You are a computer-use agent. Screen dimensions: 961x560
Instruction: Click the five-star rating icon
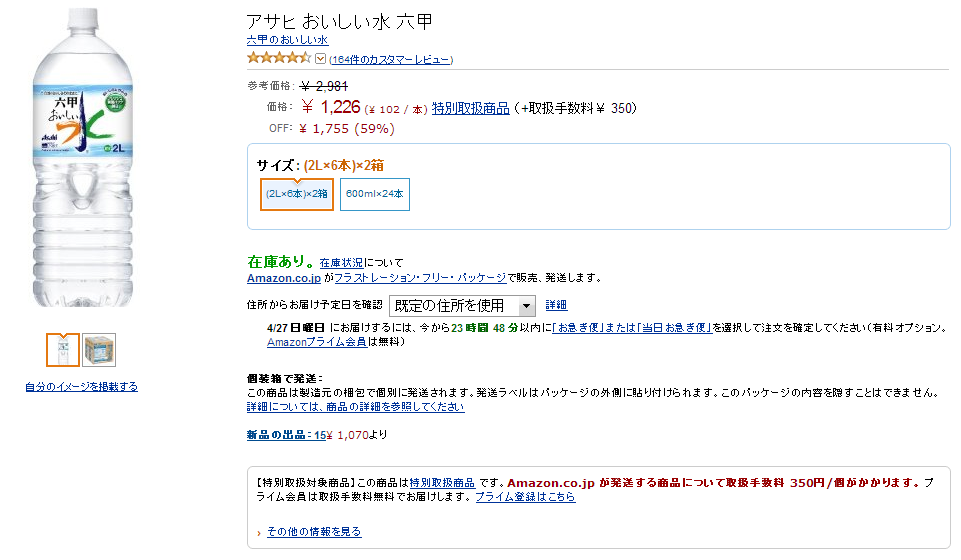279,58
